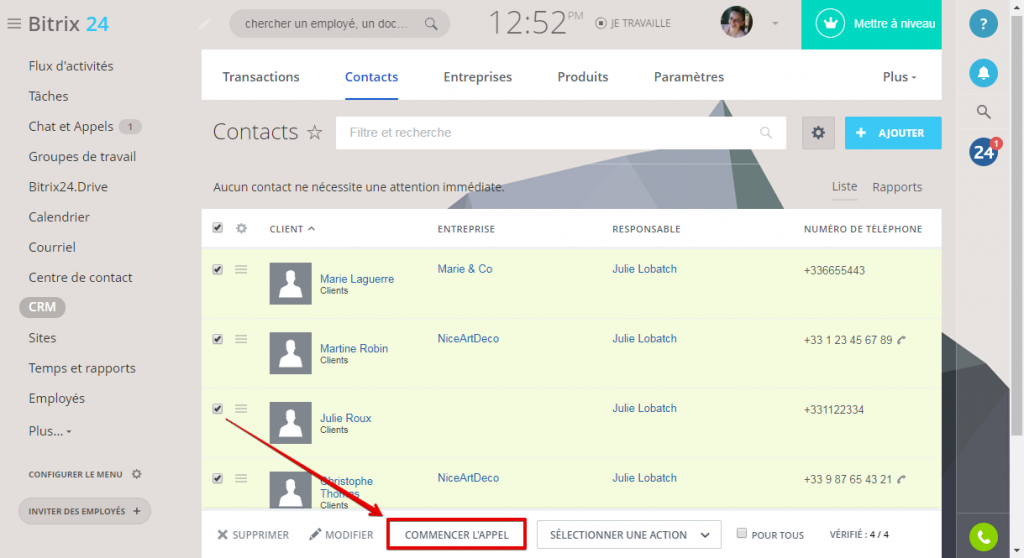Open row menu icon for Martine Robin

pyautogui.click(x=241, y=339)
